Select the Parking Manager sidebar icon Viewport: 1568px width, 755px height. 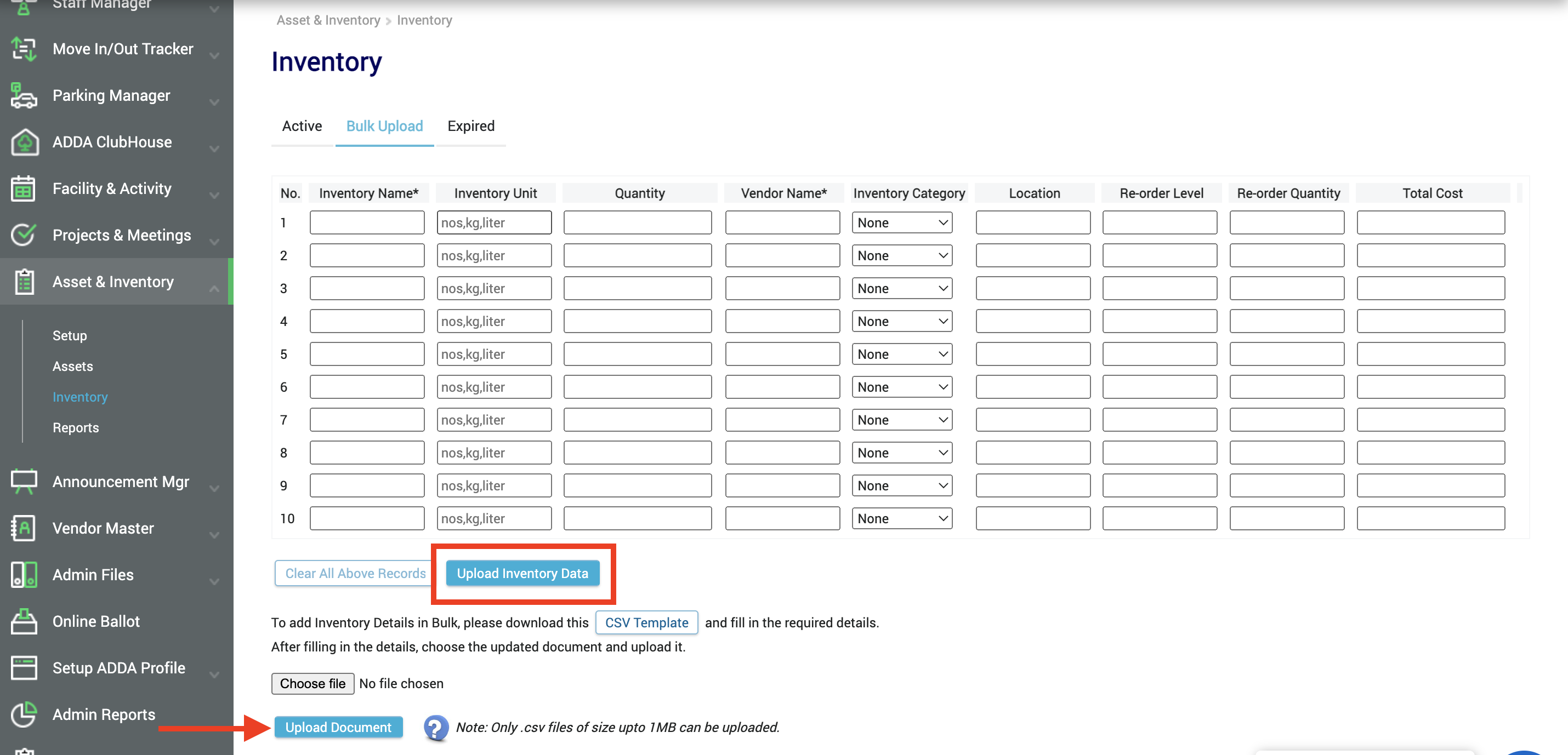tap(23, 95)
